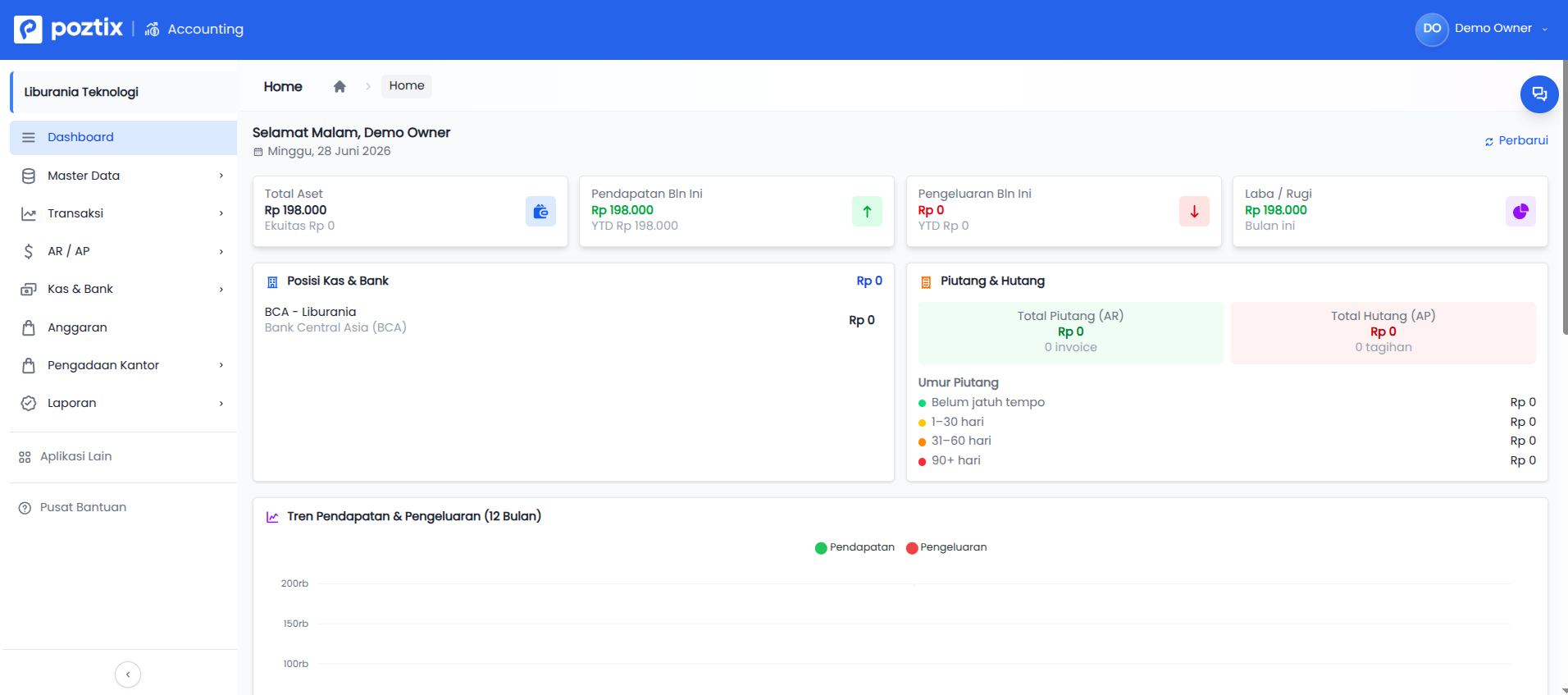Expand the Transaksi submenu
1568x695 pixels.
click(x=123, y=213)
